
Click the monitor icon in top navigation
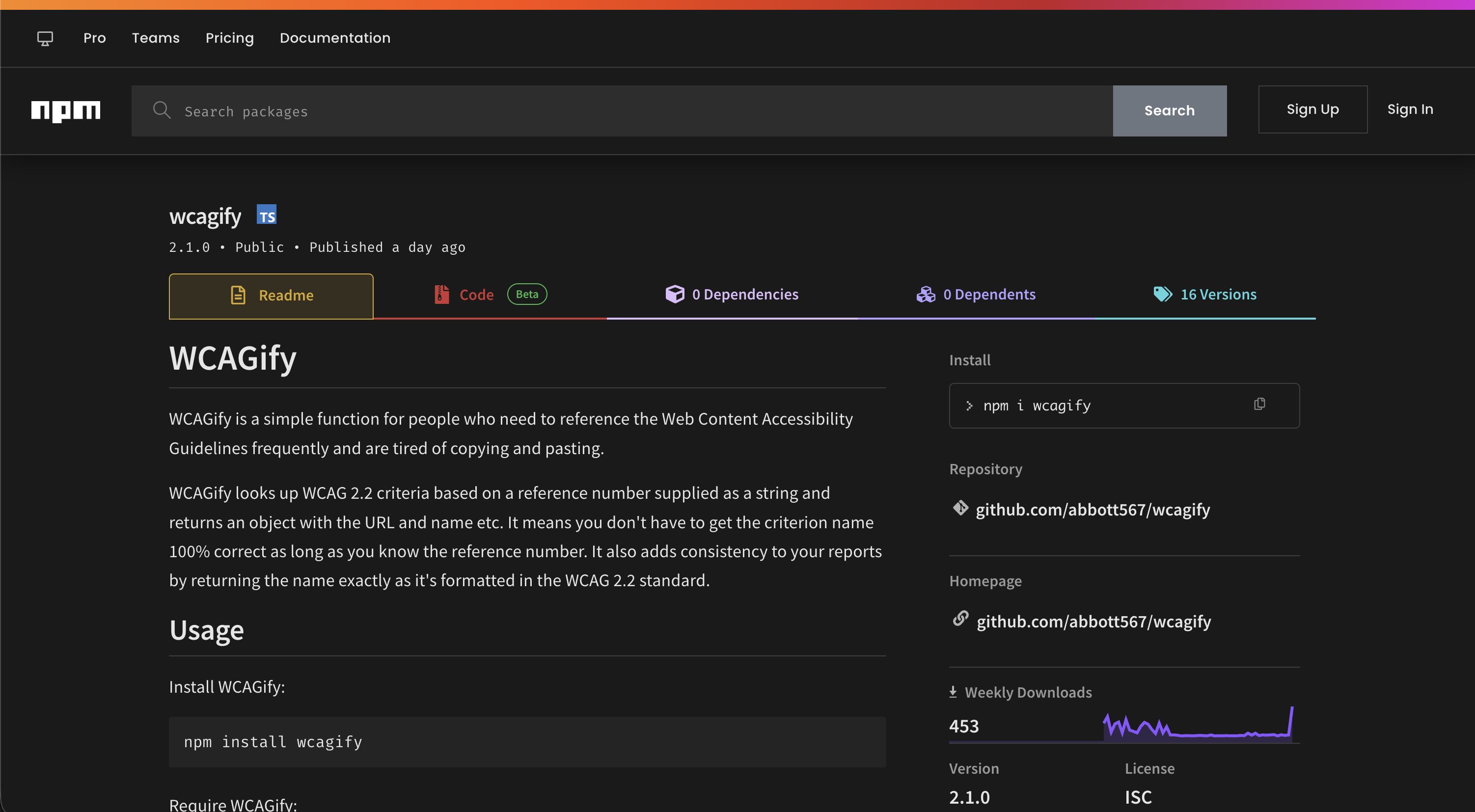[x=45, y=38]
